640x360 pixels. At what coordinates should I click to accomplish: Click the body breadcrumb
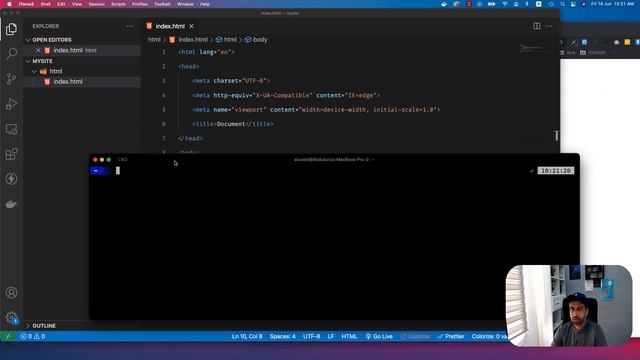point(256,40)
